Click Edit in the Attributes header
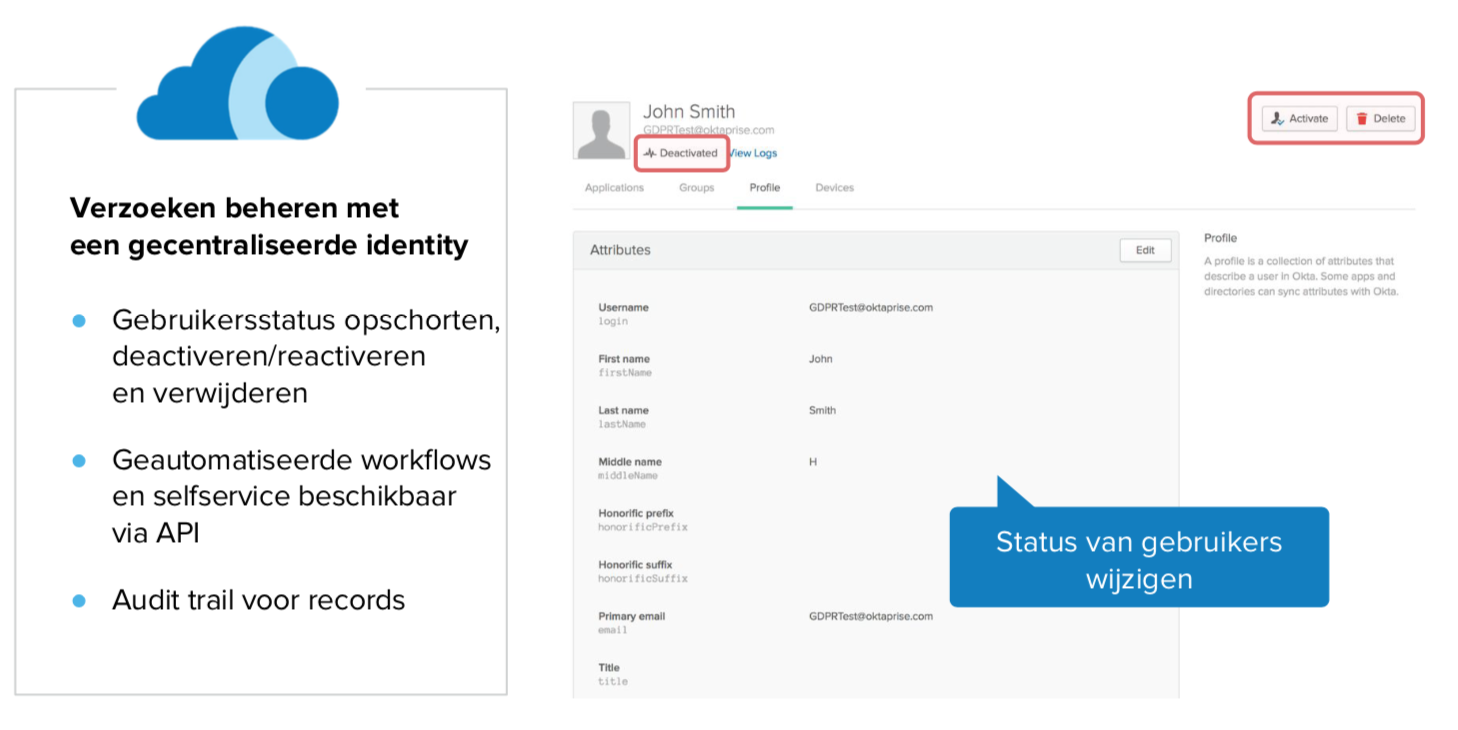Viewport: 1458px width, 730px height. [x=1145, y=251]
